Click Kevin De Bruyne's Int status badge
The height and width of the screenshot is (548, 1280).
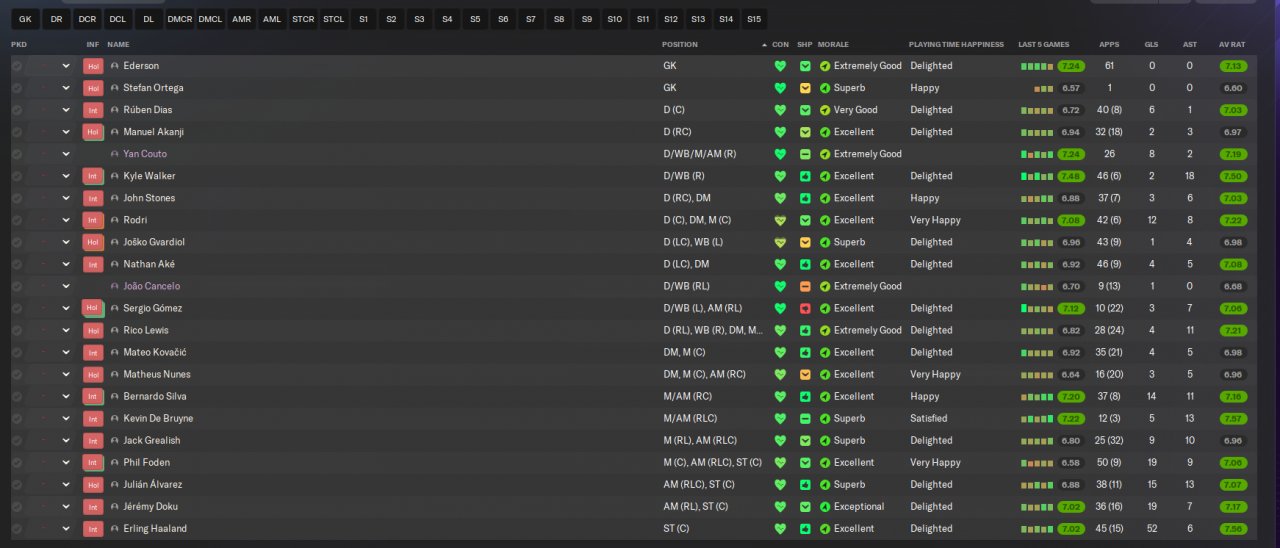pyautogui.click(x=93, y=418)
